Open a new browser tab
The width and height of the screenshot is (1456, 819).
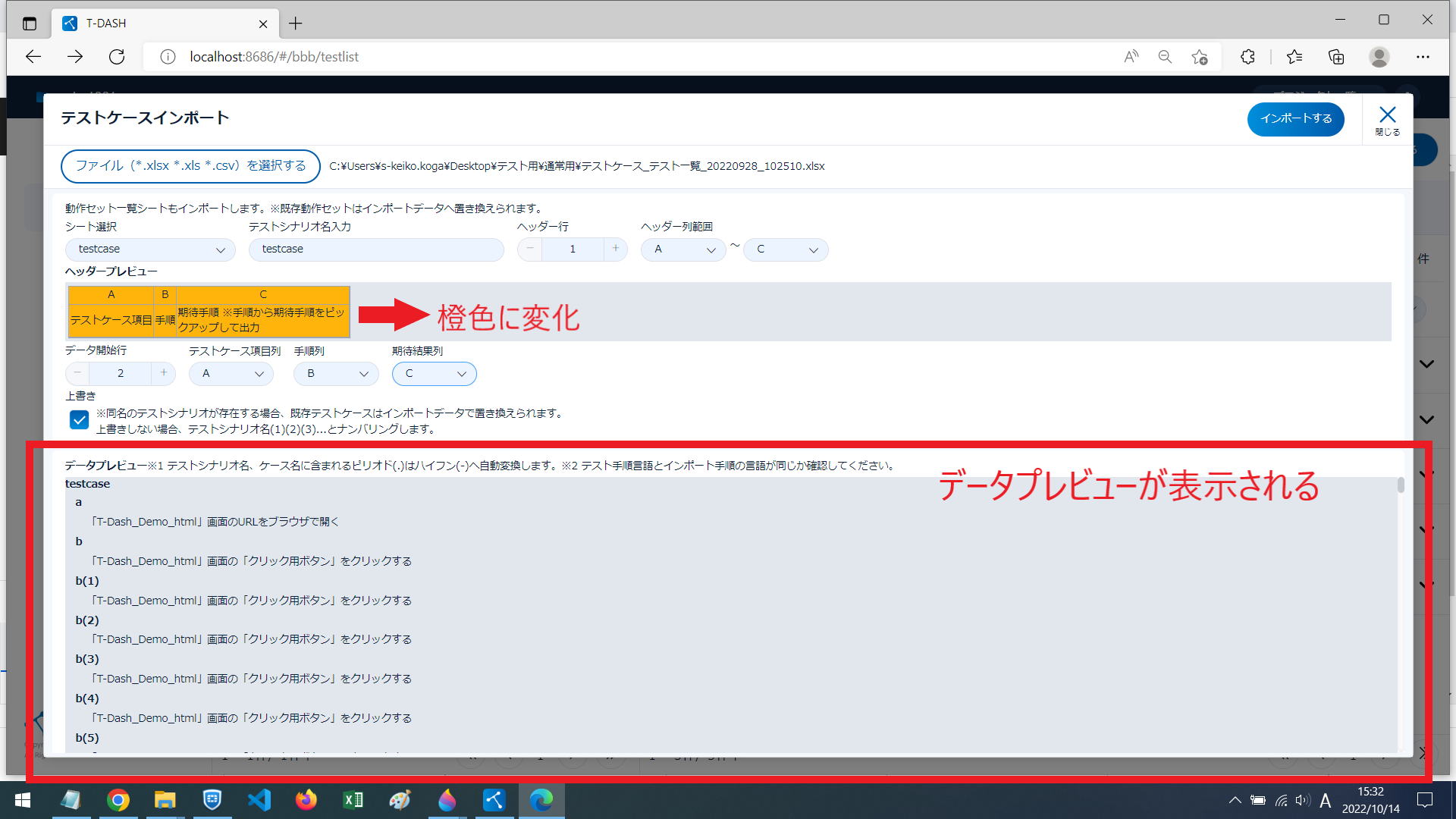296,24
